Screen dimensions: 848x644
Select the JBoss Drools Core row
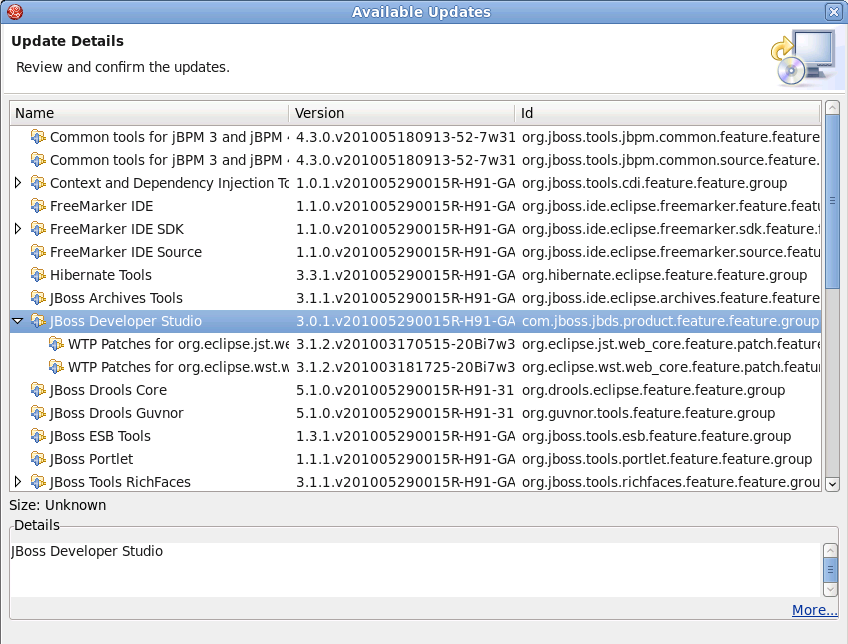(415, 389)
